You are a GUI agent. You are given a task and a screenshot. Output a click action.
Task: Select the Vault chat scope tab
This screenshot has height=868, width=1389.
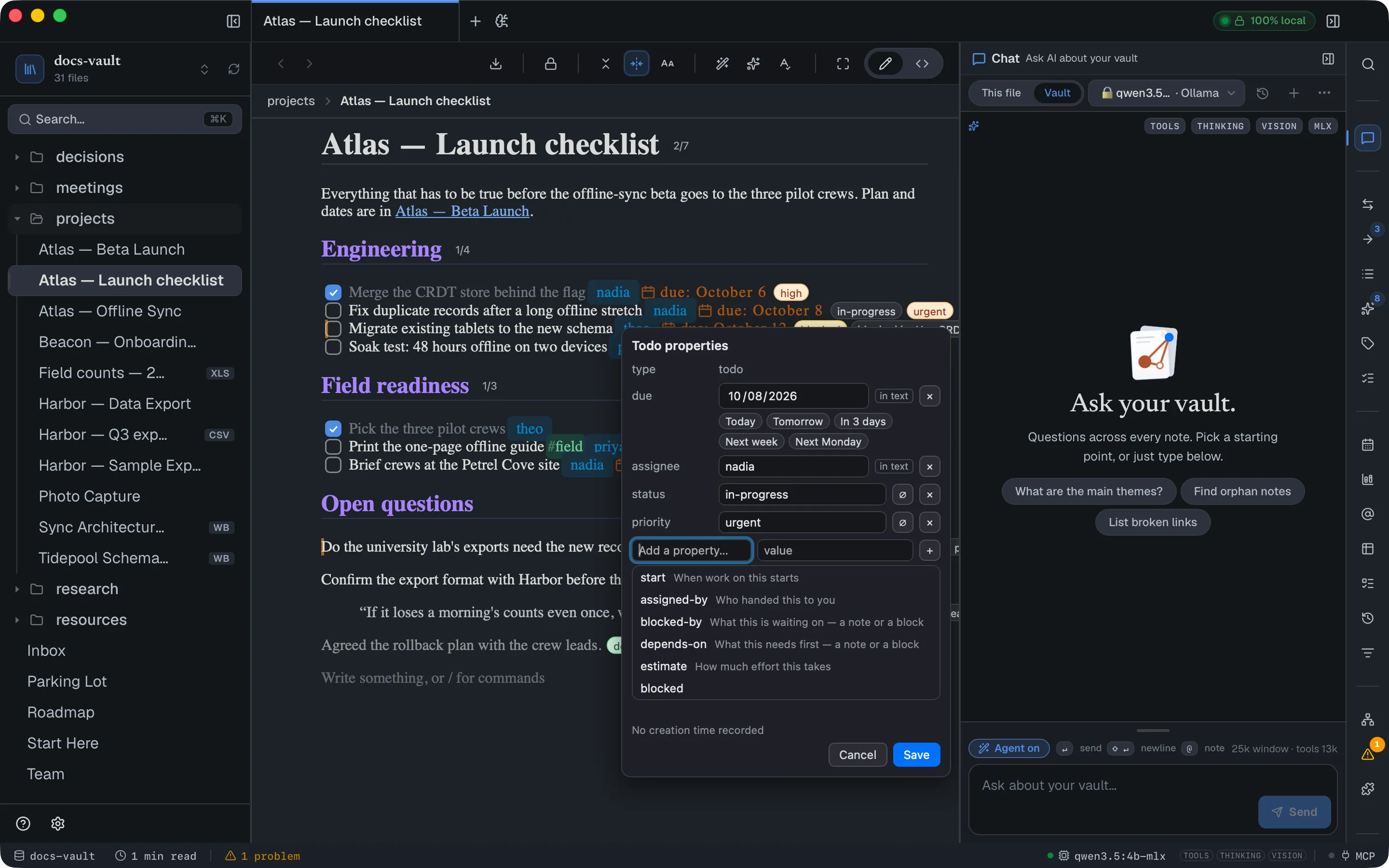tap(1057, 93)
